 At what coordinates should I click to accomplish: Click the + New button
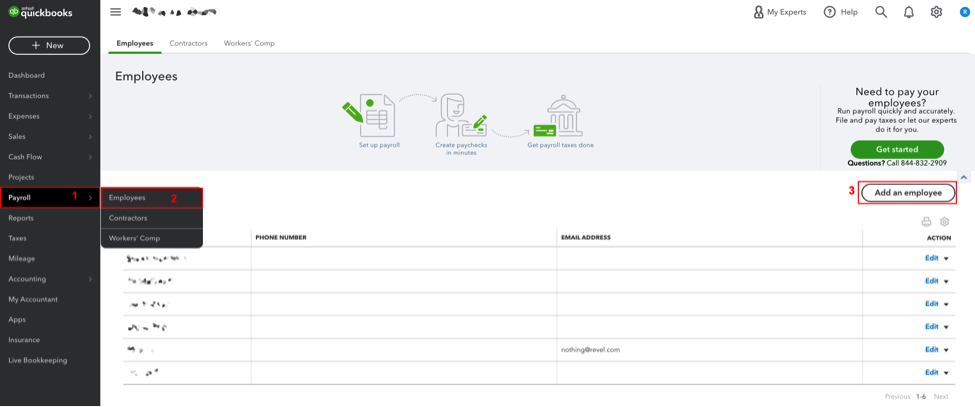click(49, 45)
